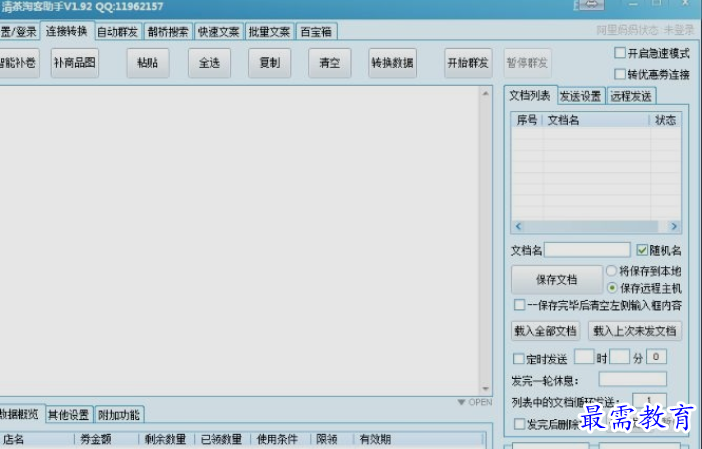Screen dimensions: 702x449
Task: Enable the 定时发送 checkbox
Action: (x=518, y=359)
